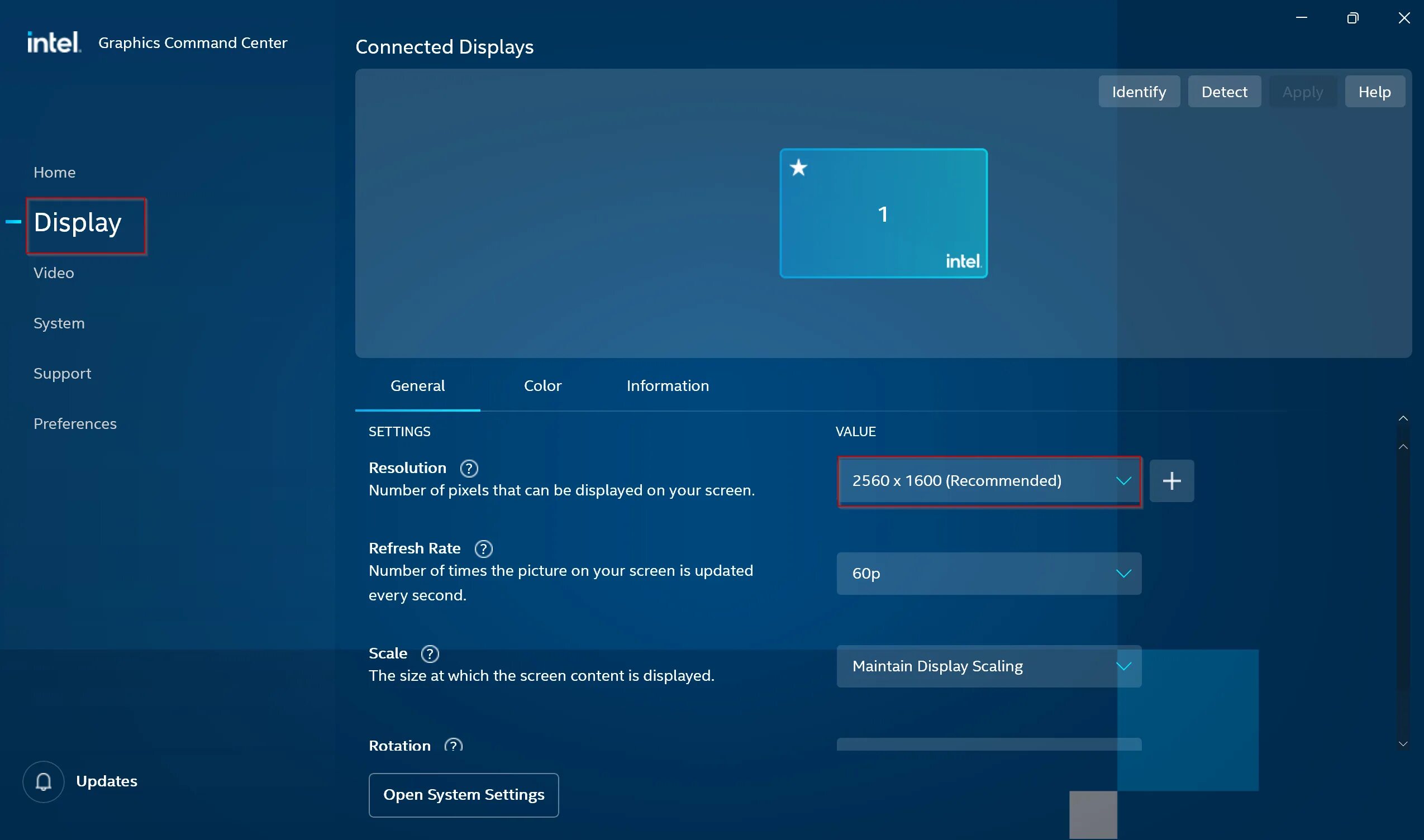Click the Refresh Rate help question-mark icon
The image size is (1424, 840).
(x=483, y=549)
